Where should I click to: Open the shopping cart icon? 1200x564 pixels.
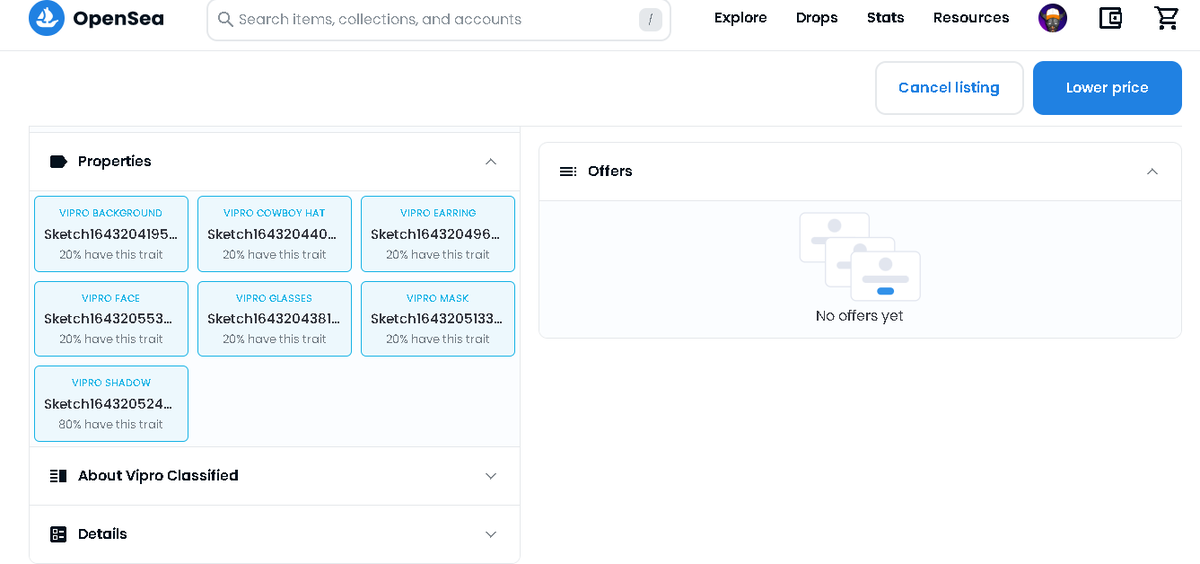[1166, 18]
